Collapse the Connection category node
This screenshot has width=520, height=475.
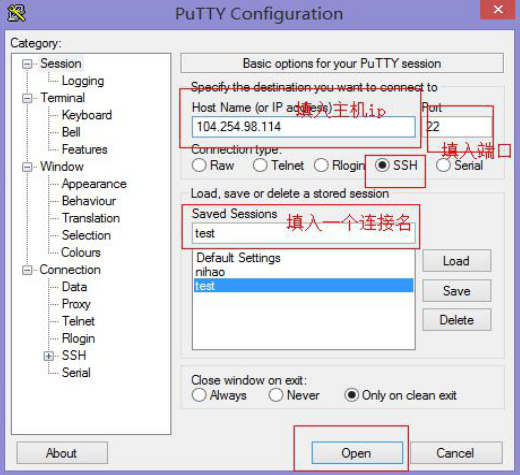(27, 270)
